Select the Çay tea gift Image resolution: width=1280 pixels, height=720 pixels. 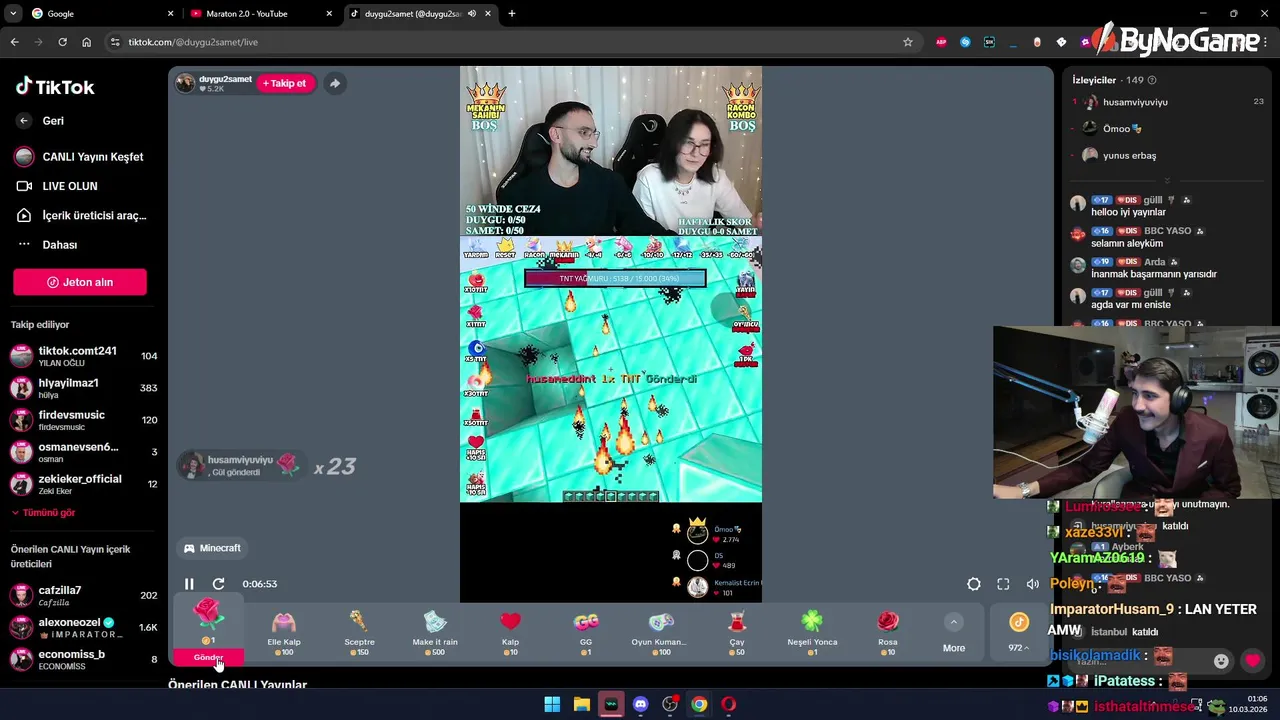pyautogui.click(x=737, y=632)
